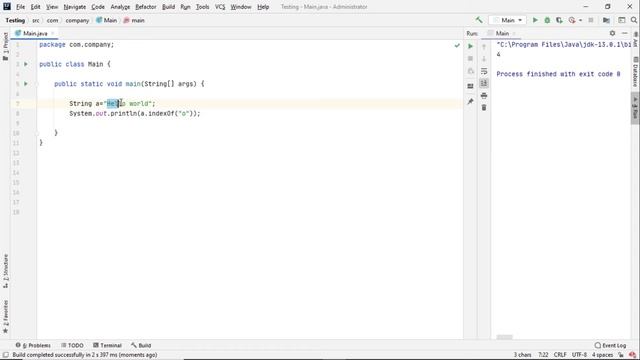Click the src breadcrumb

pos(36,20)
